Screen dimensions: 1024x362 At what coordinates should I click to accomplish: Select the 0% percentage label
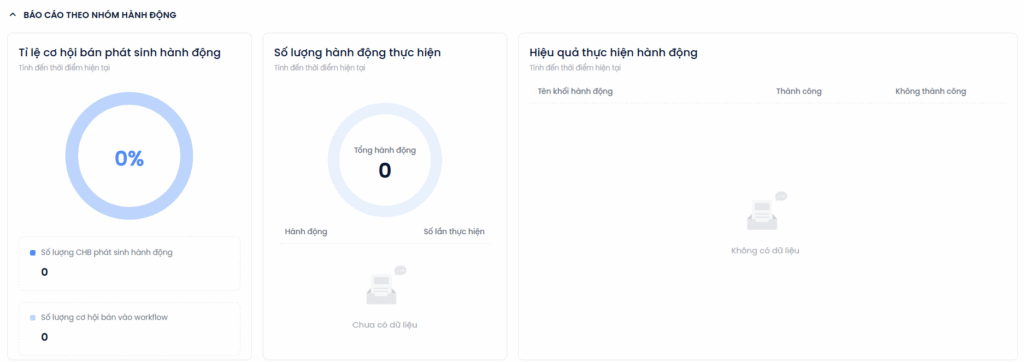(x=129, y=159)
